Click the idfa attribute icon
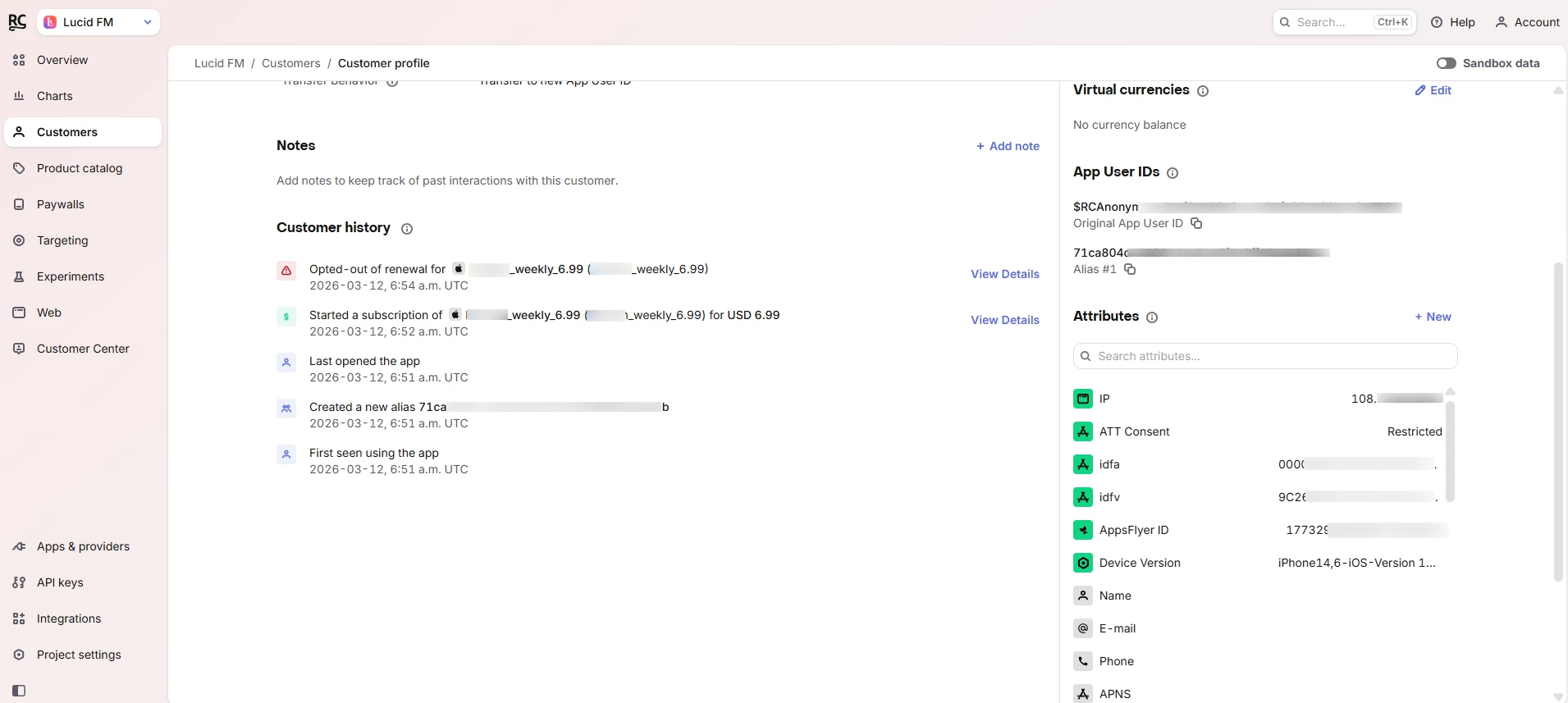 point(1083,464)
